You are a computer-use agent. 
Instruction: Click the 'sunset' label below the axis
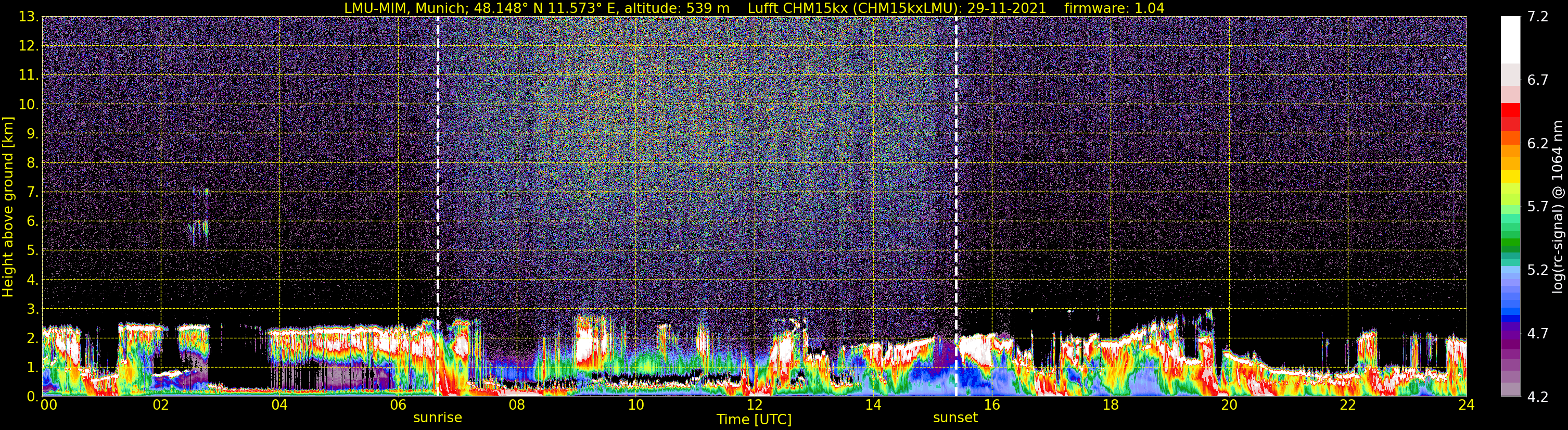(x=955, y=418)
